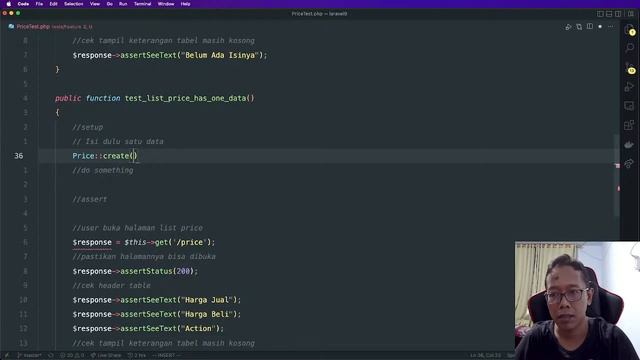Click Live Share in the status bar
Screen dimensions: 640x360
click(x=106, y=356)
